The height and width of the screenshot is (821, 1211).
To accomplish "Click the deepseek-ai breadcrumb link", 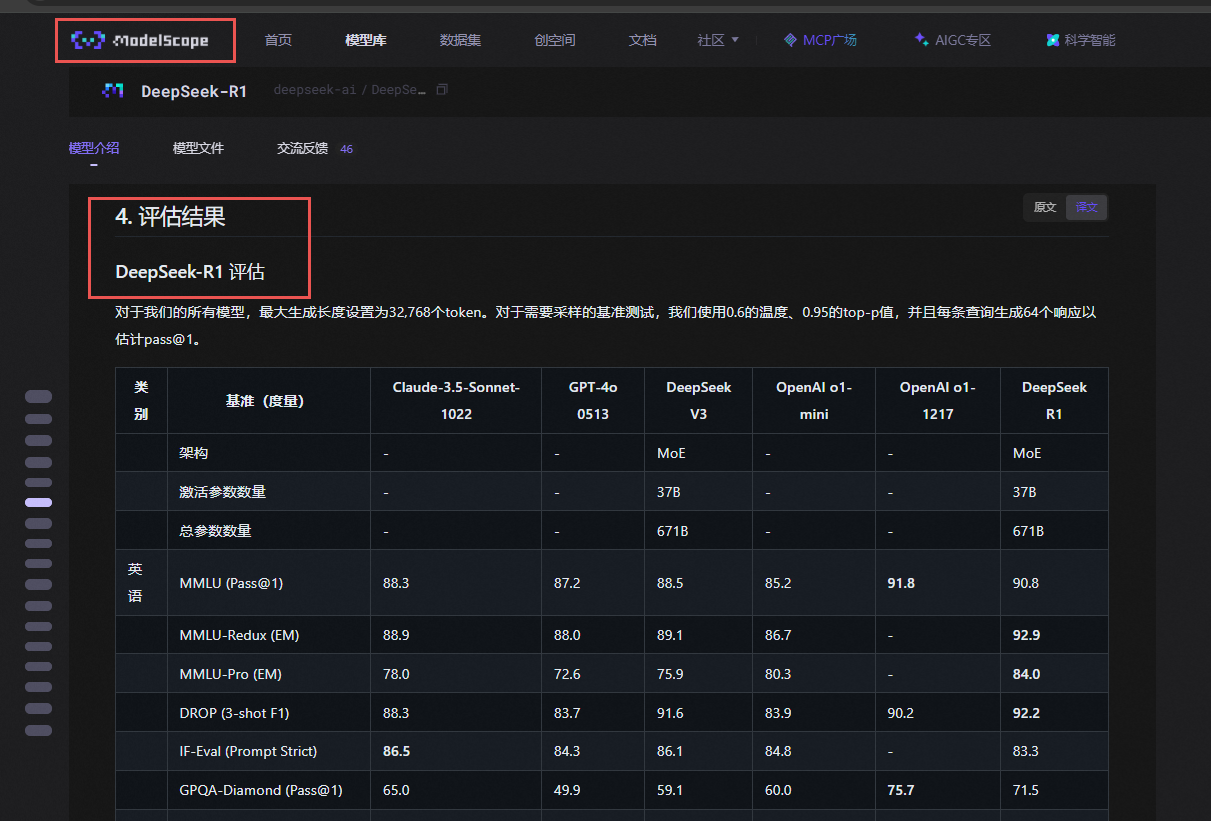I will pos(314,90).
